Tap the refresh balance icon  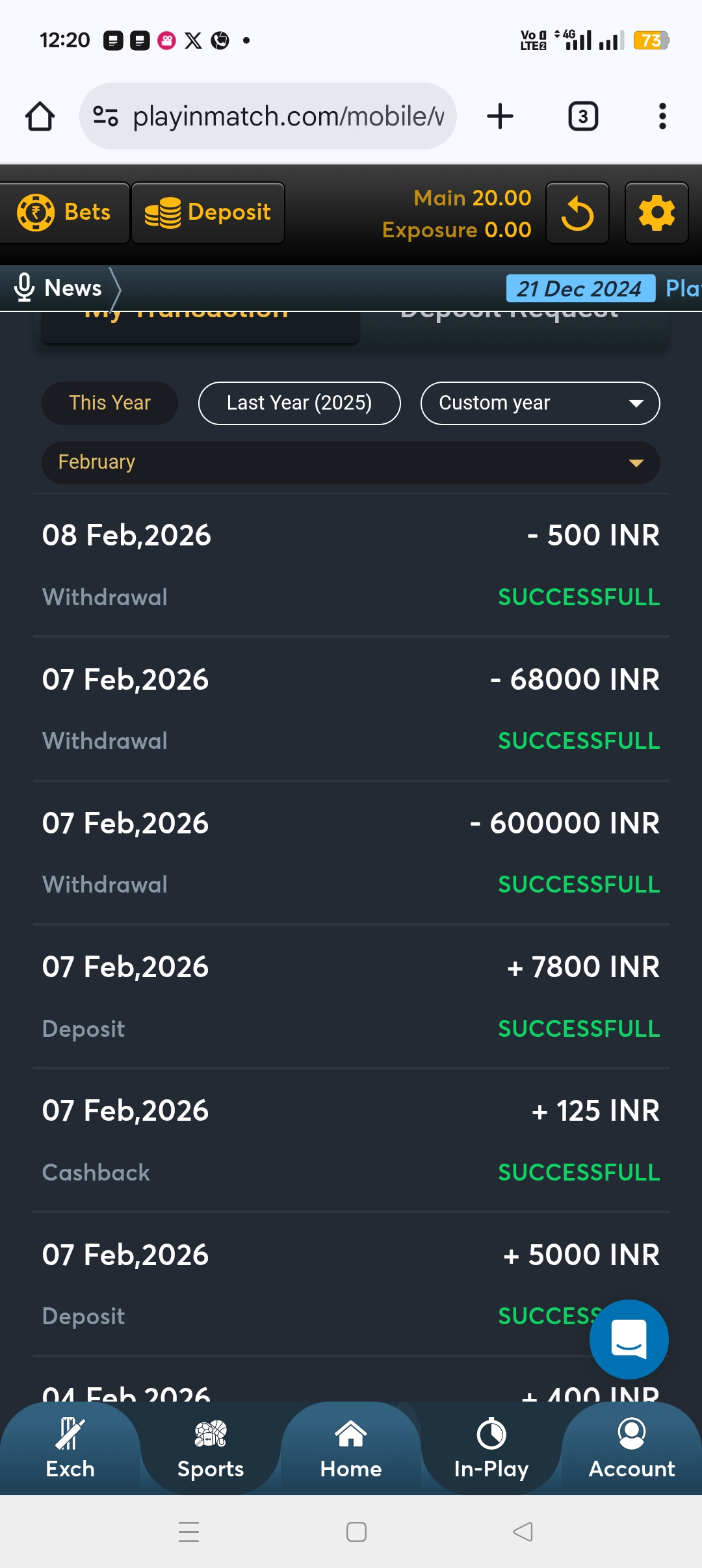(x=577, y=213)
